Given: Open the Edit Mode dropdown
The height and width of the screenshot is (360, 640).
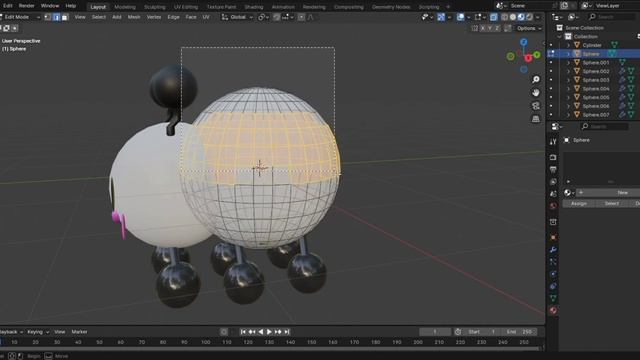Looking at the screenshot, I should pyautogui.click(x=20, y=17).
